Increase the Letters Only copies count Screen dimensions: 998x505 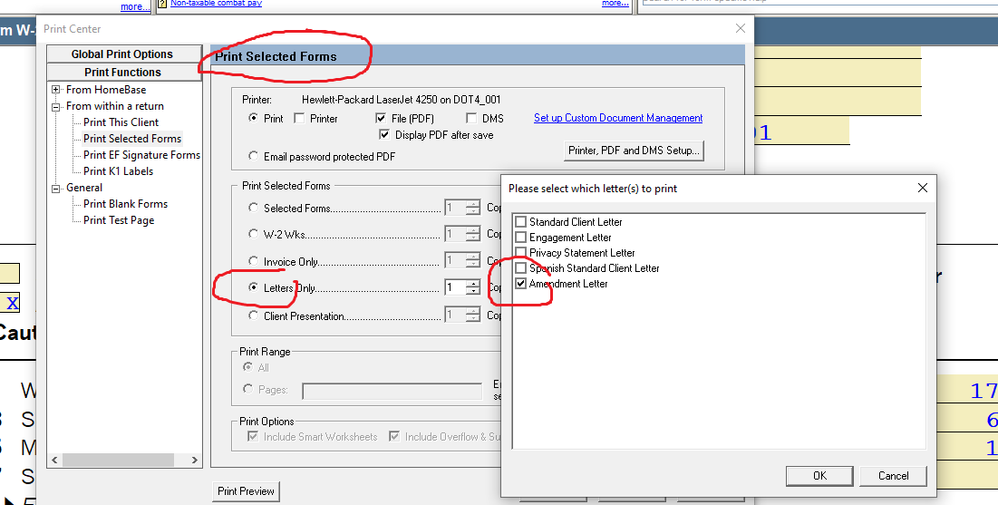472,284
